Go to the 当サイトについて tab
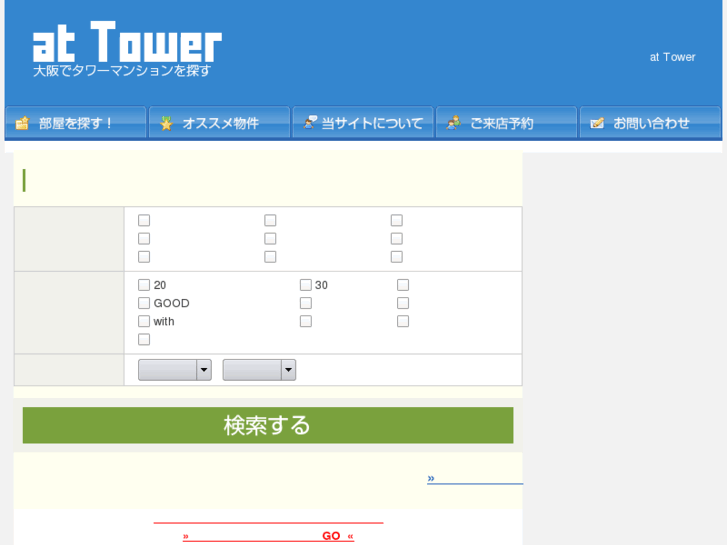 pos(363,122)
